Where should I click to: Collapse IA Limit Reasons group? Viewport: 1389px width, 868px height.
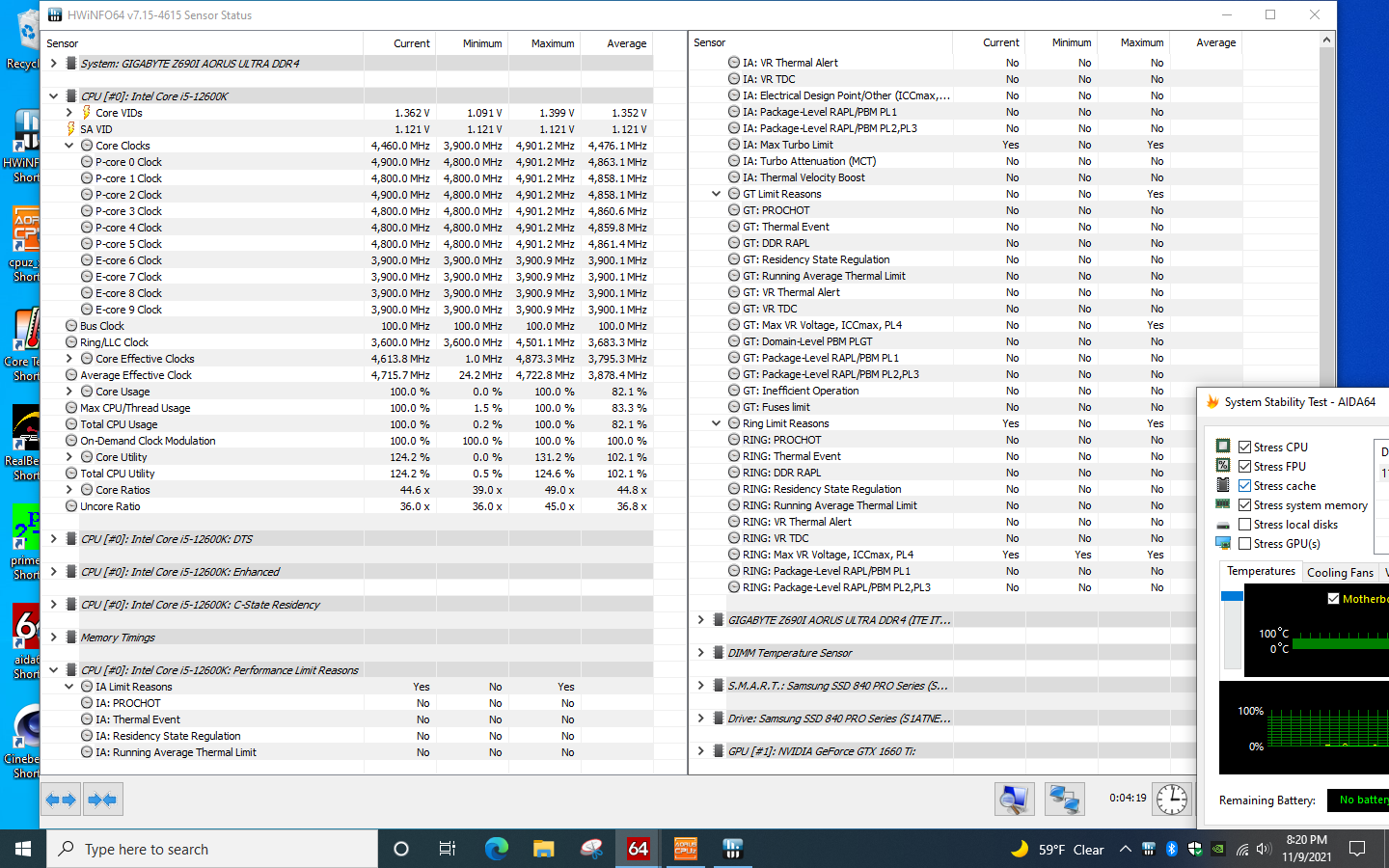(x=69, y=687)
